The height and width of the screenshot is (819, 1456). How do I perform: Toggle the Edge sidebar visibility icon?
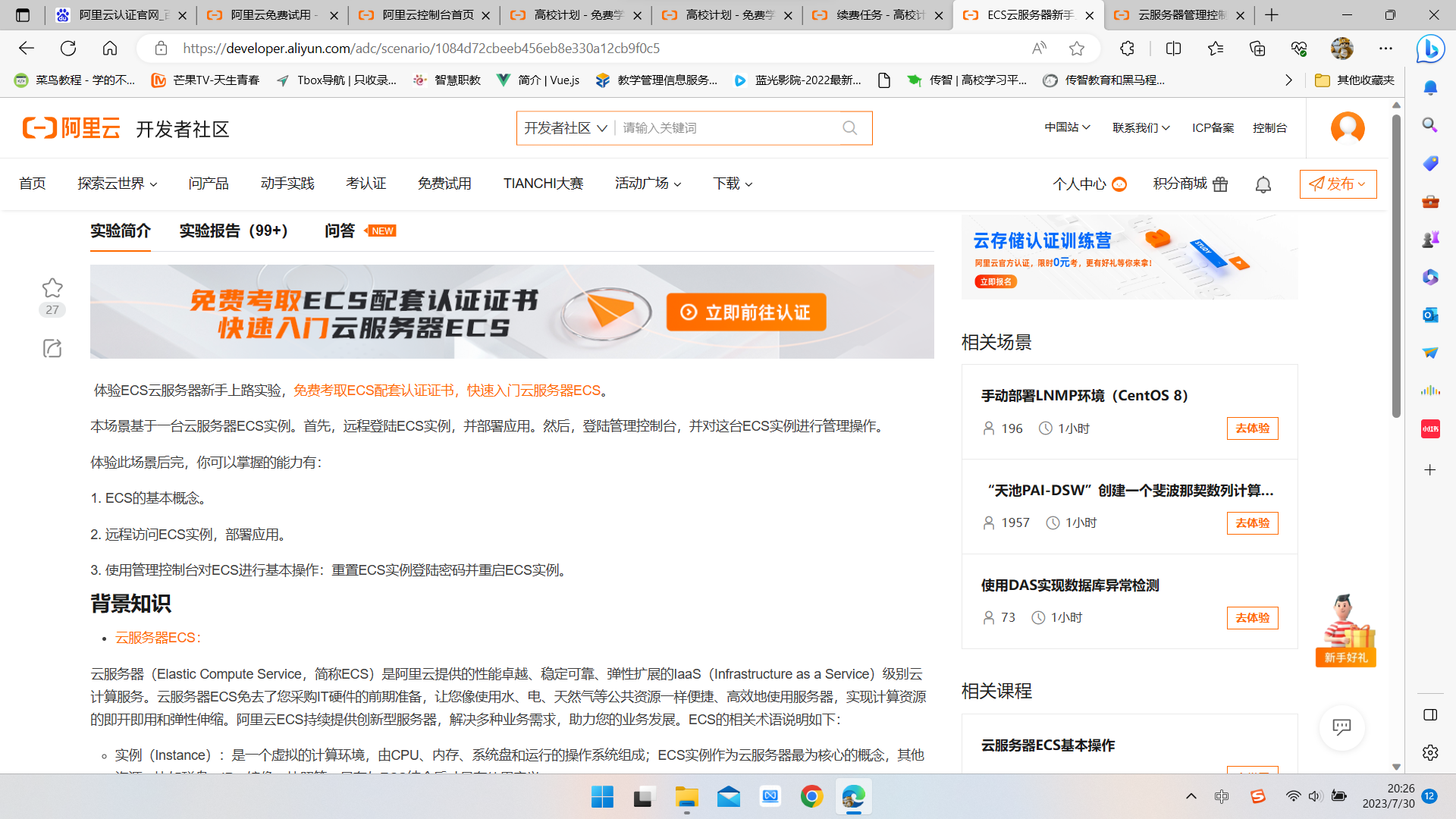1430,714
